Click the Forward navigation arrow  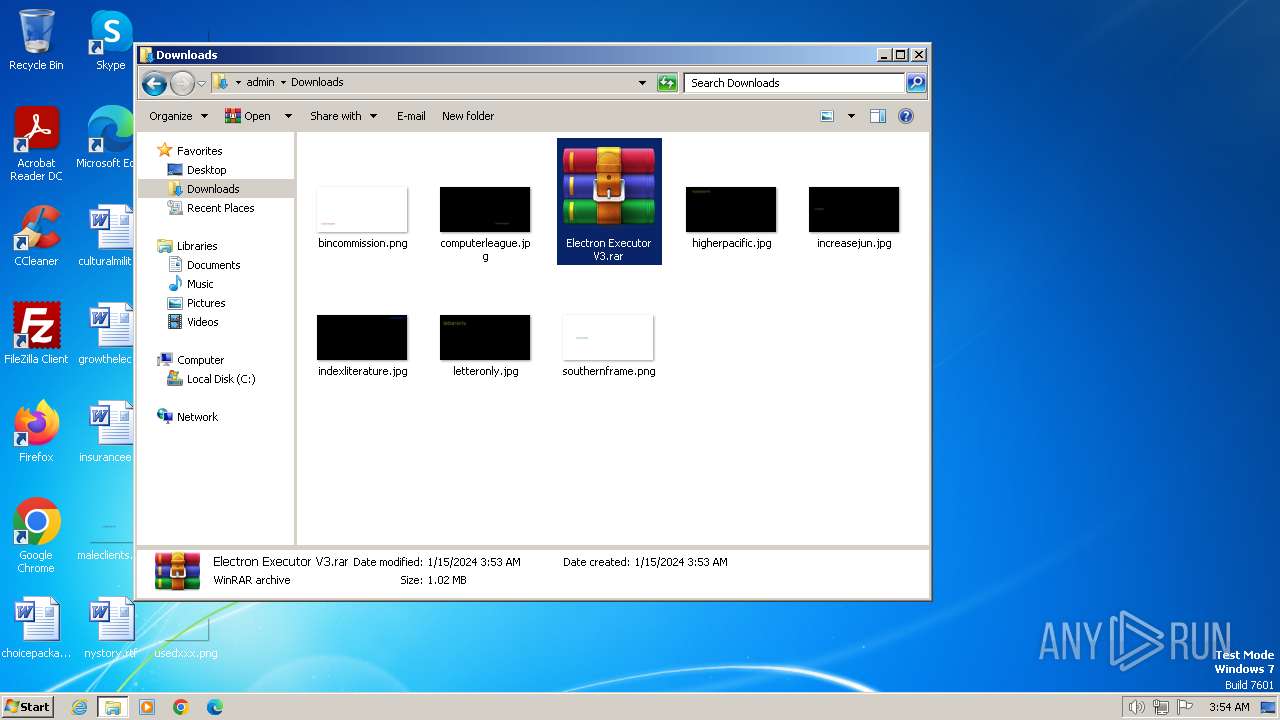182,83
